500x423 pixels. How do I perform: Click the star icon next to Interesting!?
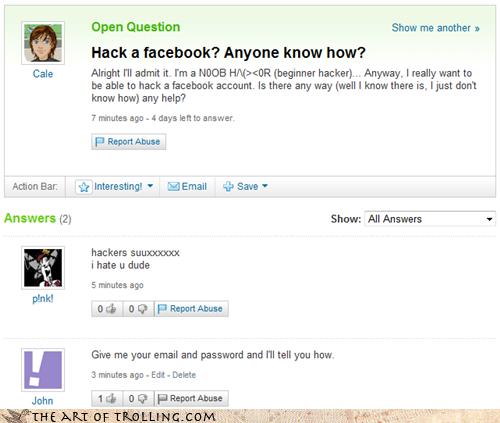[84, 187]
